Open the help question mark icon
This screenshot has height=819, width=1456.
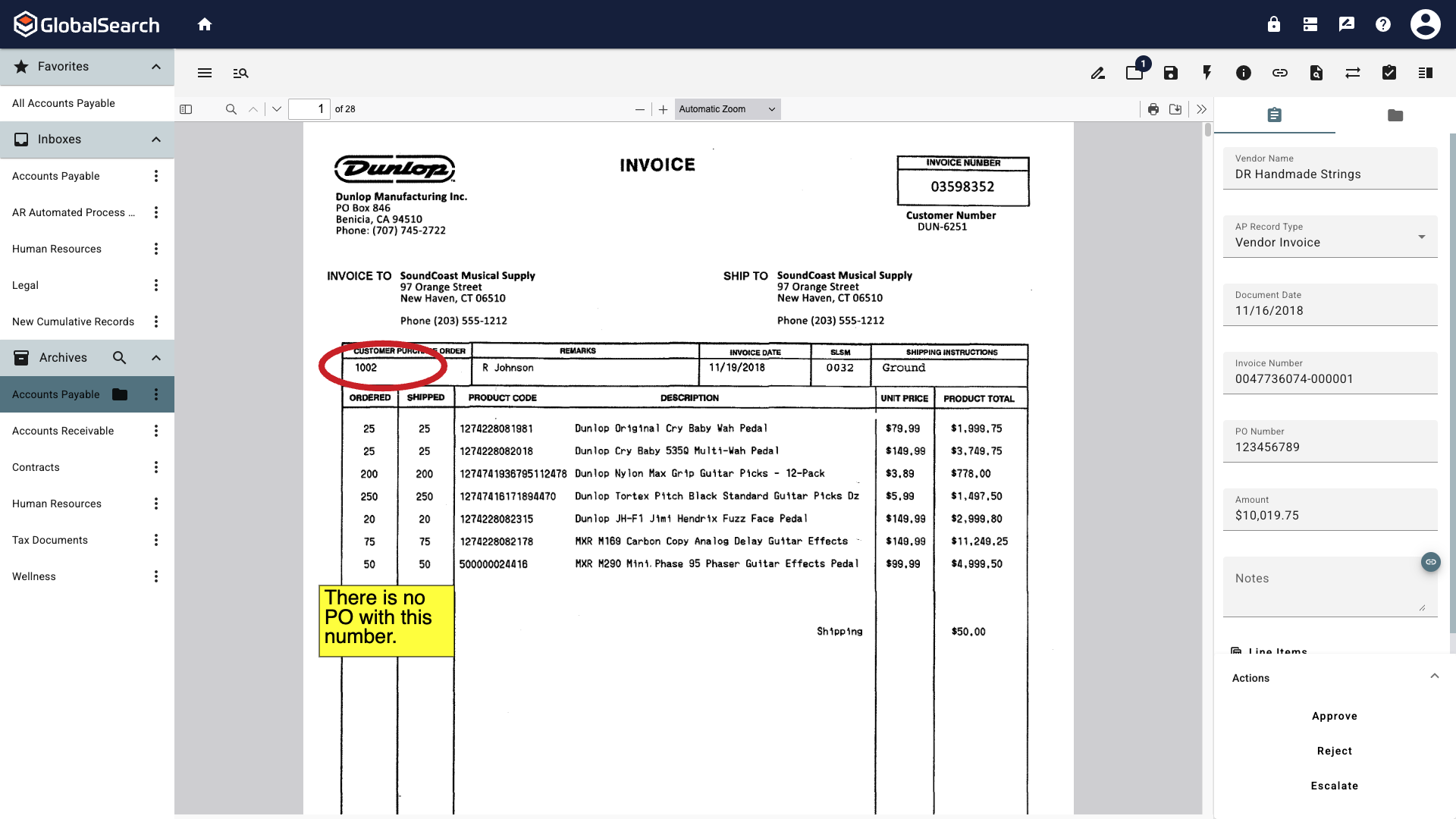tap(1383, 24)
